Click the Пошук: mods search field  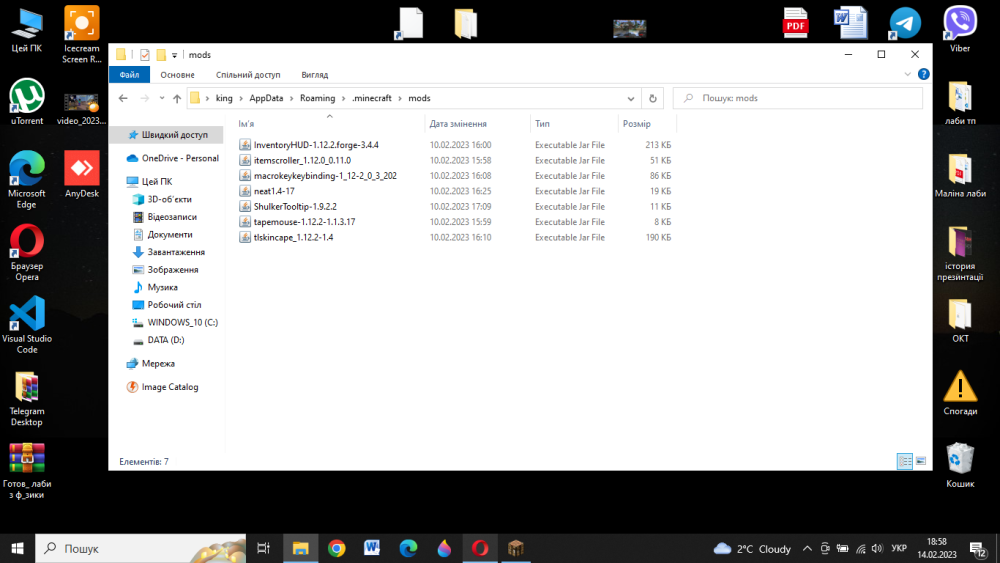[x=798, y=98]
